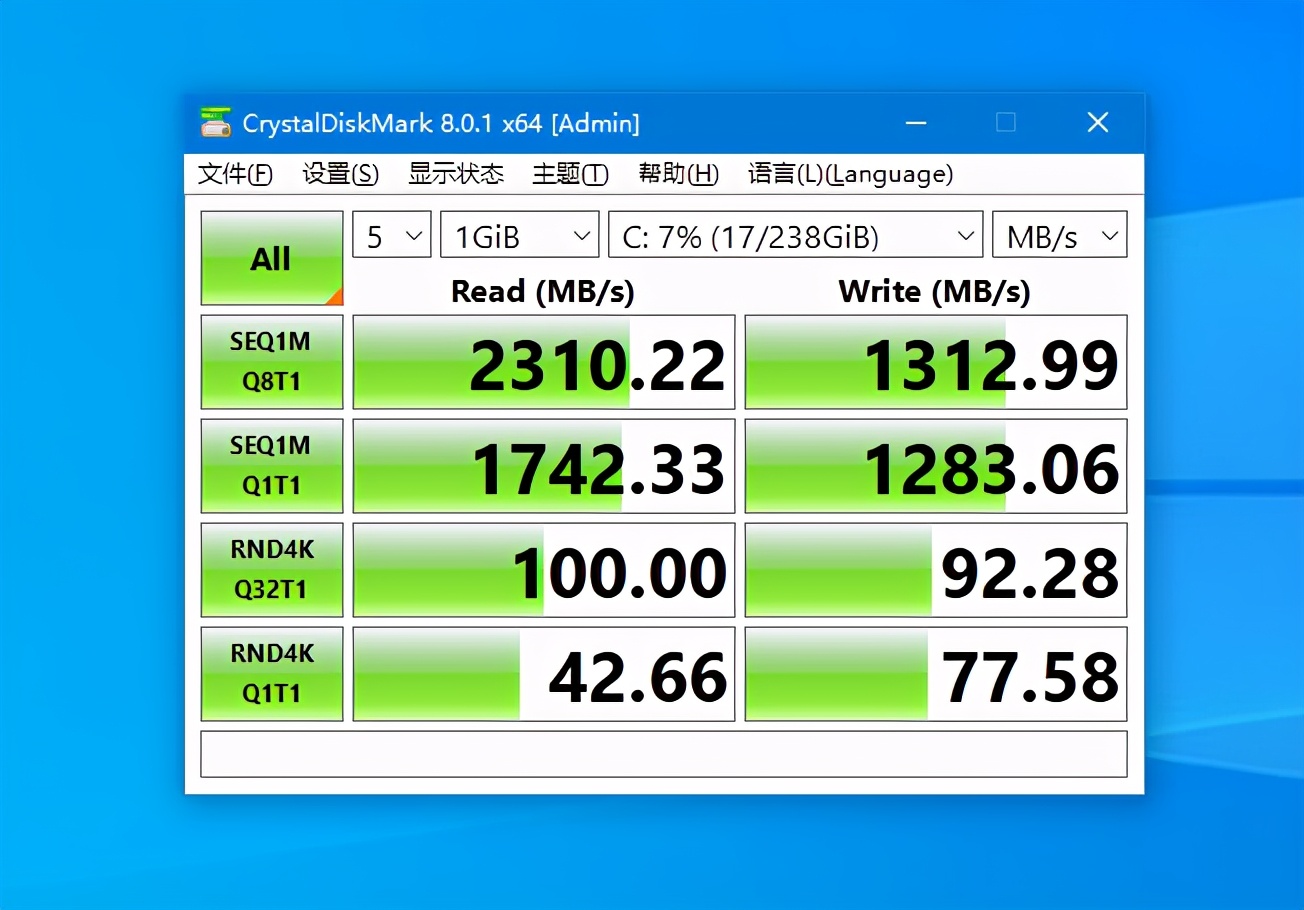Open the 主题(T) menu

[570, 174]
